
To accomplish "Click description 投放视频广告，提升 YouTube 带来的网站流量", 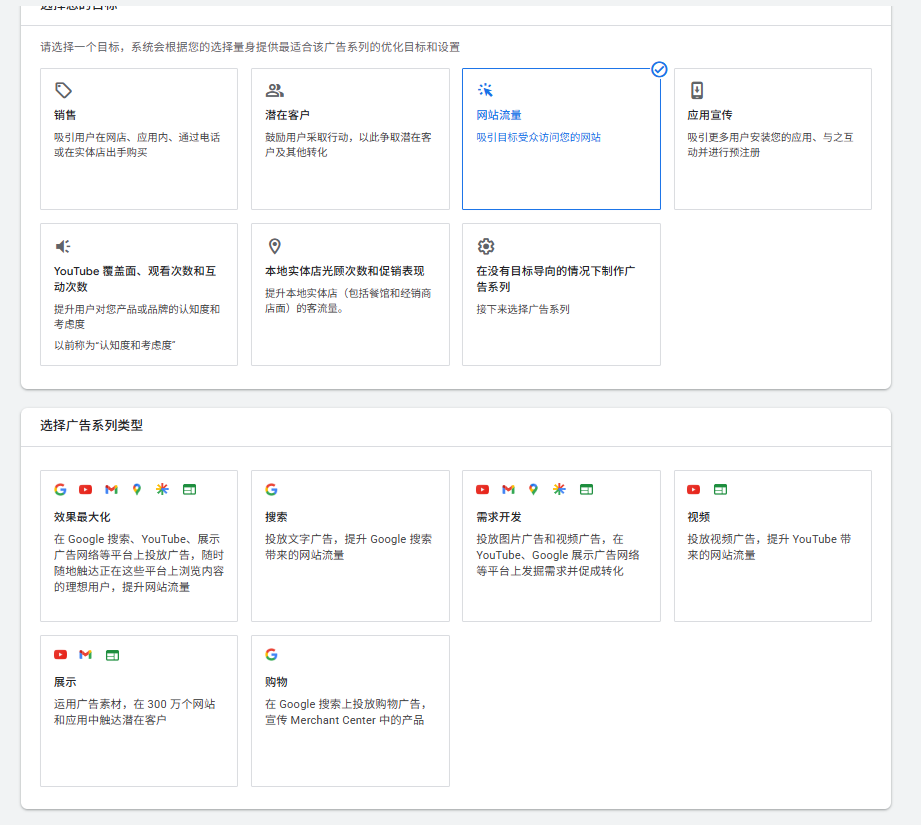I will [769, 547].
